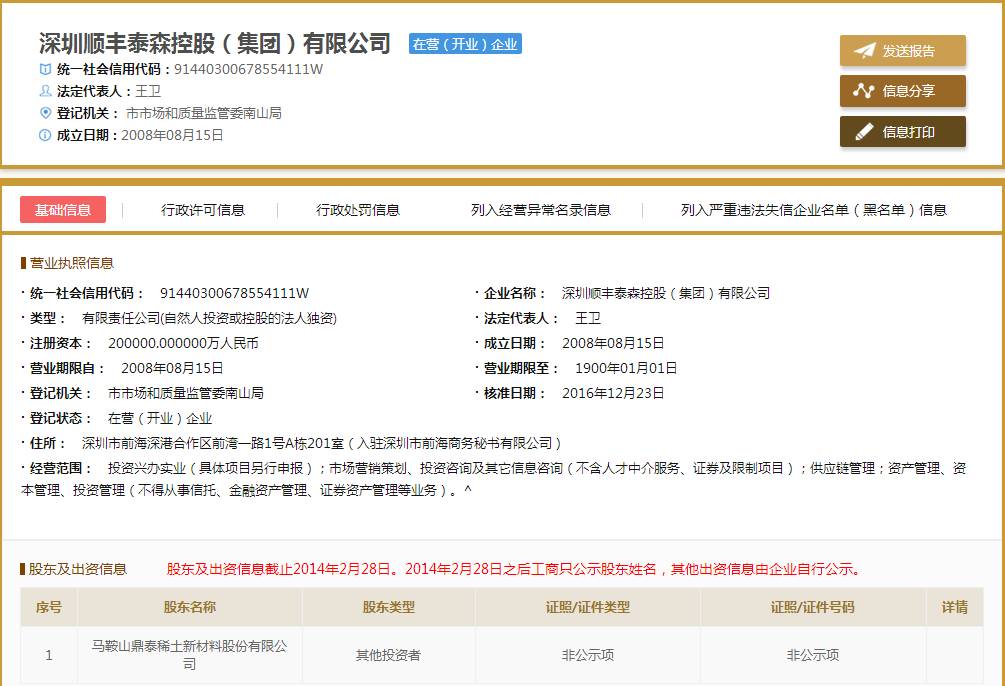Click 登记机关 value in license info

(186, 393)
